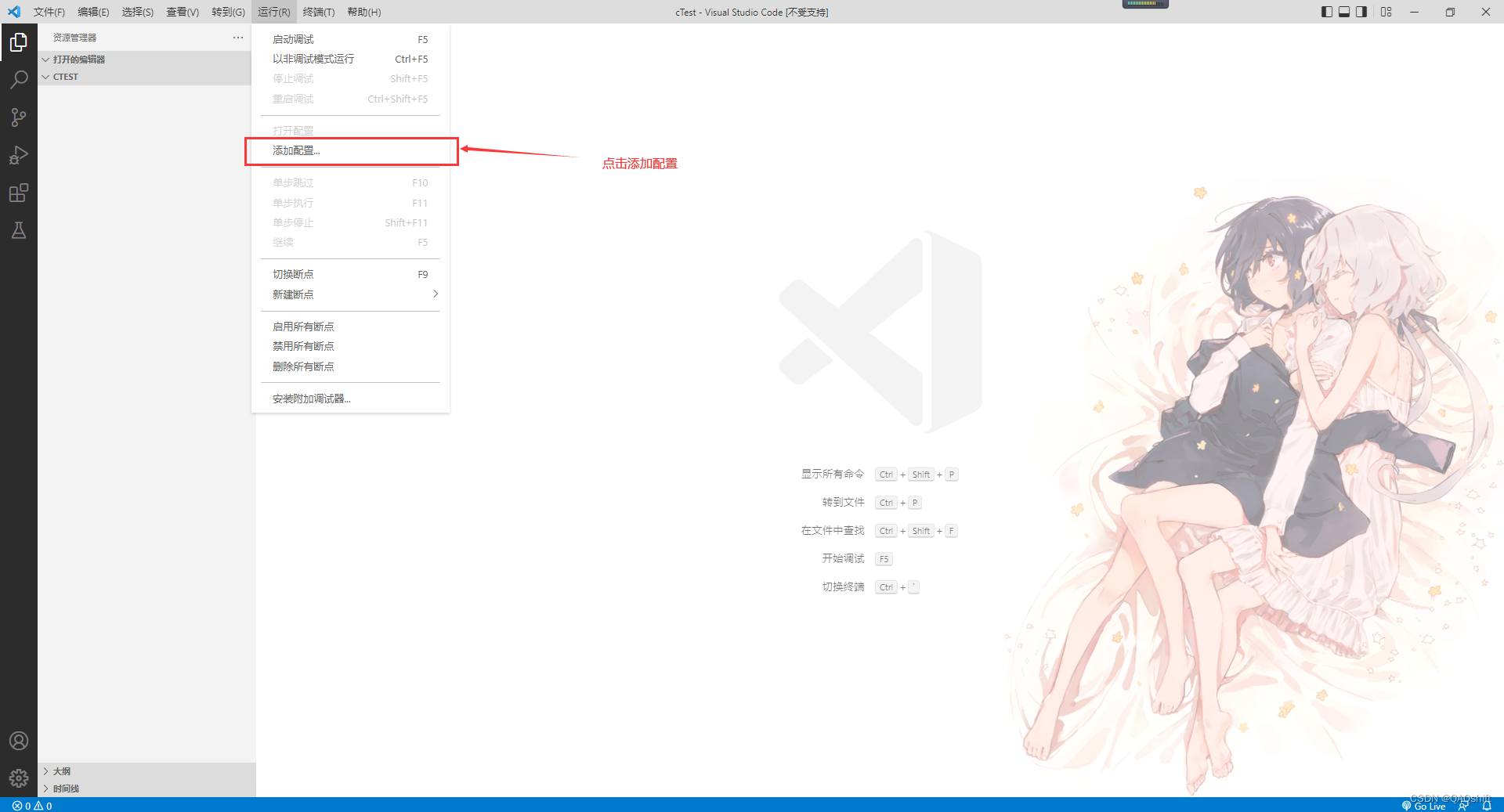Screen dimensions: 1504x812
Task: Open the Search view icon
Action: (x=19, y=80)
